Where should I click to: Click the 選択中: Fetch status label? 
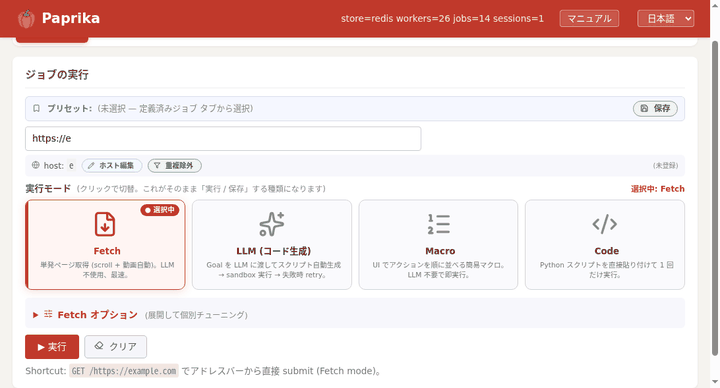(x=658, y=189)
